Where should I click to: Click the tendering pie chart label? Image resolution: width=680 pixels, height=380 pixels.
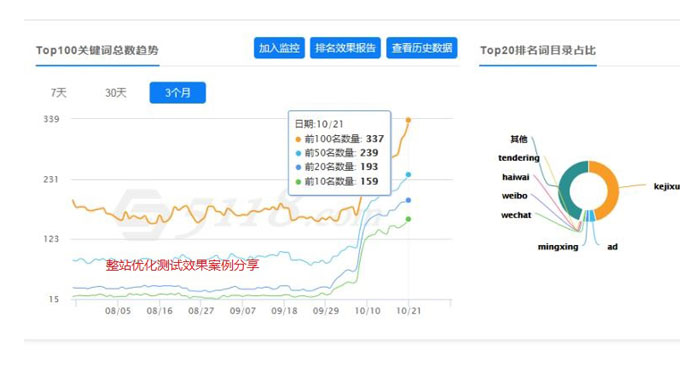point(519,158)
